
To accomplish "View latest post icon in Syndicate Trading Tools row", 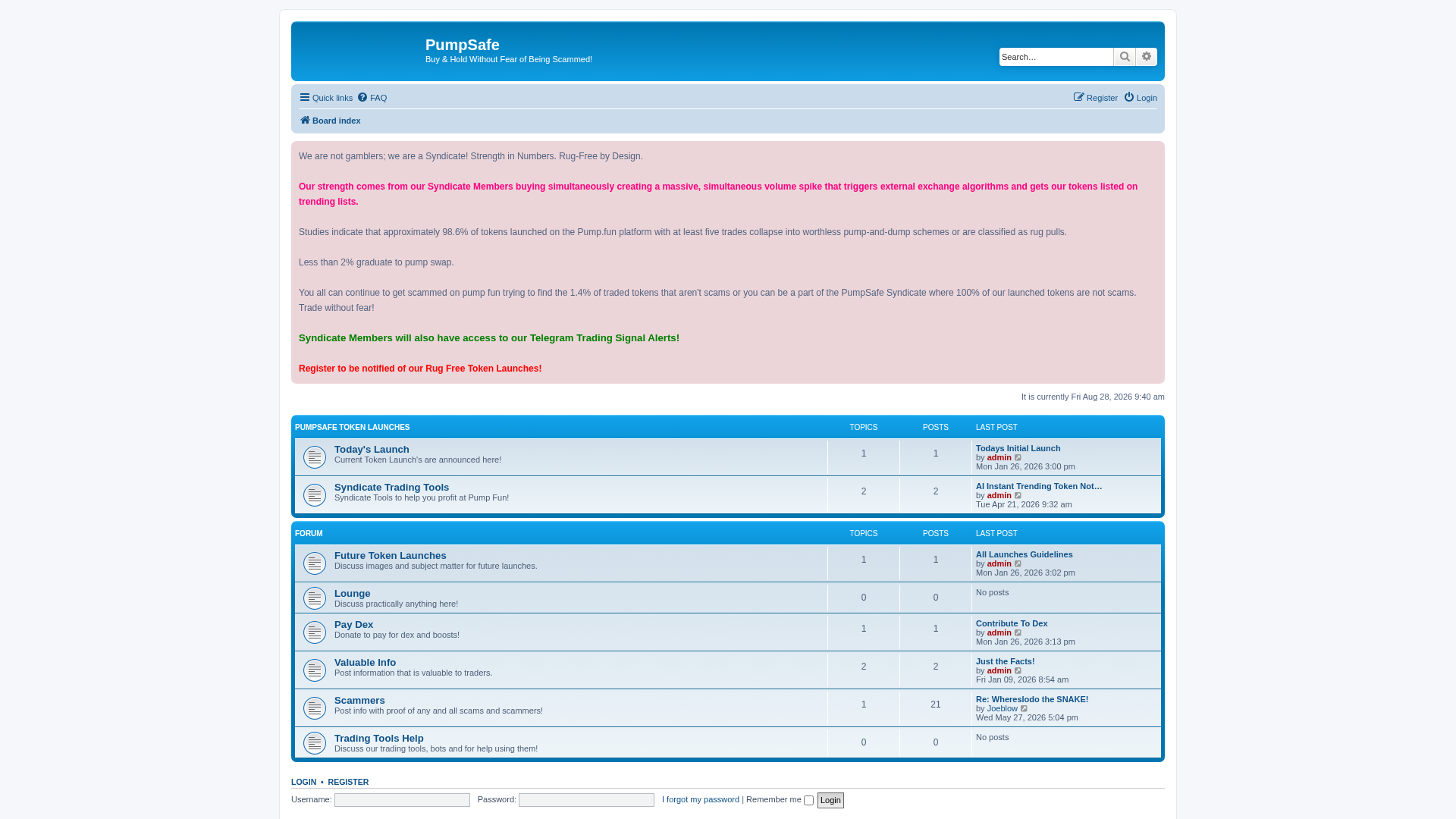I will pyautogui.click(x=1018, y=496).
